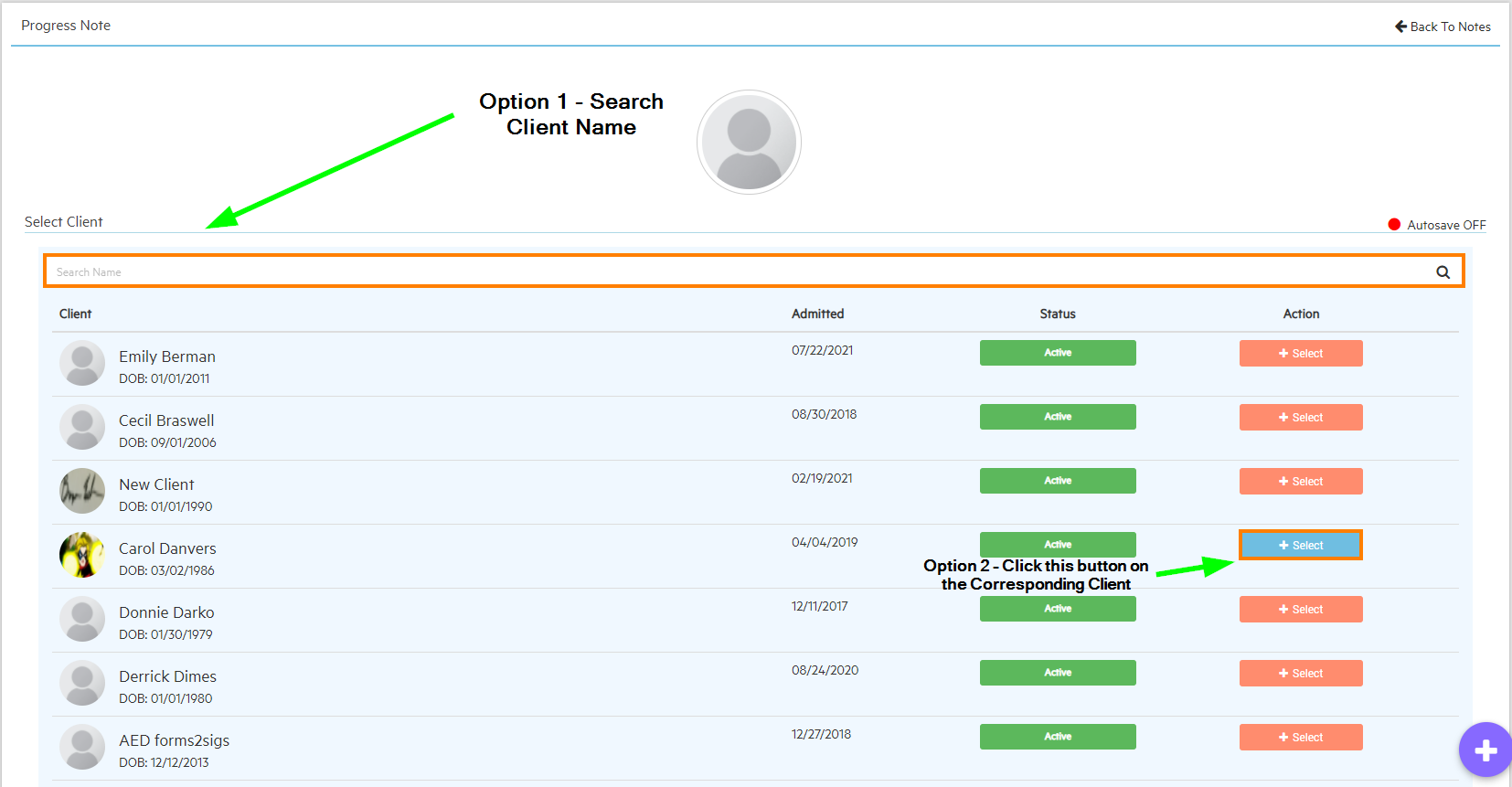Click the Active status for Donnie Darko
The height and width of the screenshot is (787, 1512).
tap(1058, 609)
